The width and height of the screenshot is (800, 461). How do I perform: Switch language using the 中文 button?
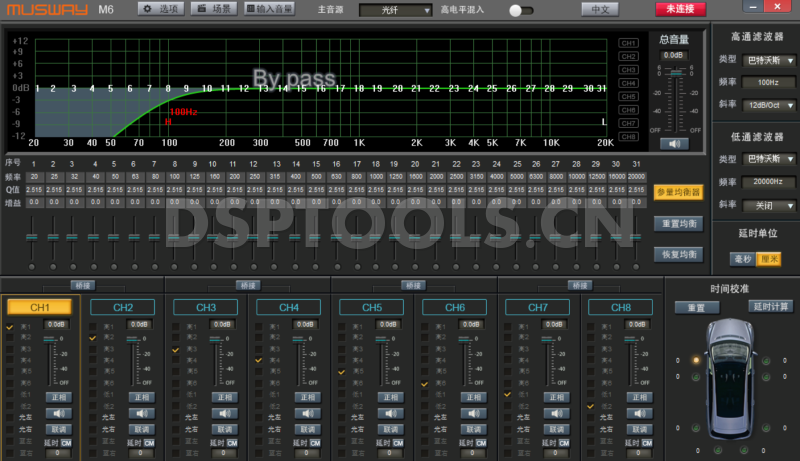click(x=600, y=9)
